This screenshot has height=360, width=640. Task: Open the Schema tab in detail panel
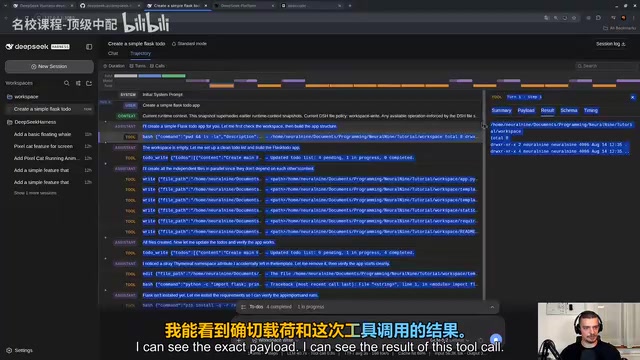pyautogui.click(x=569, y=111)
